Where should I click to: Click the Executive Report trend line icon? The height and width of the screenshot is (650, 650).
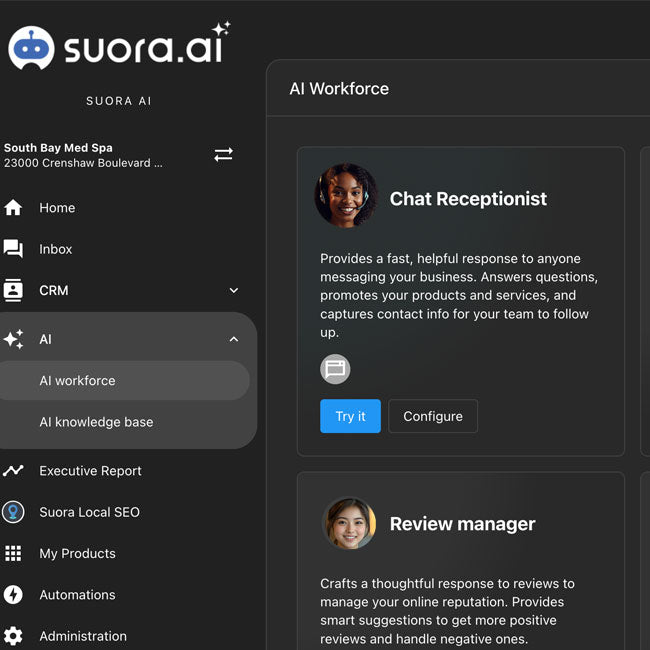pos(13,471)
